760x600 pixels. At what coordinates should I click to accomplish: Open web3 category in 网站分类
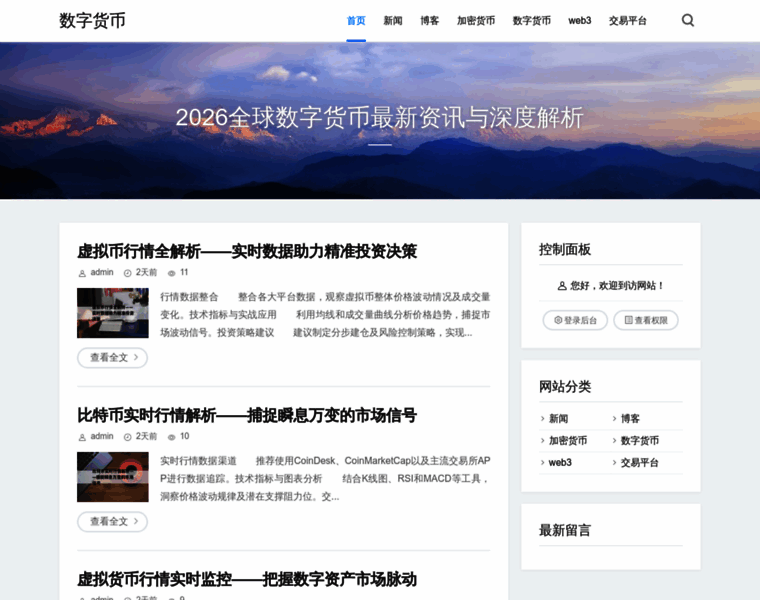point(560,462)
